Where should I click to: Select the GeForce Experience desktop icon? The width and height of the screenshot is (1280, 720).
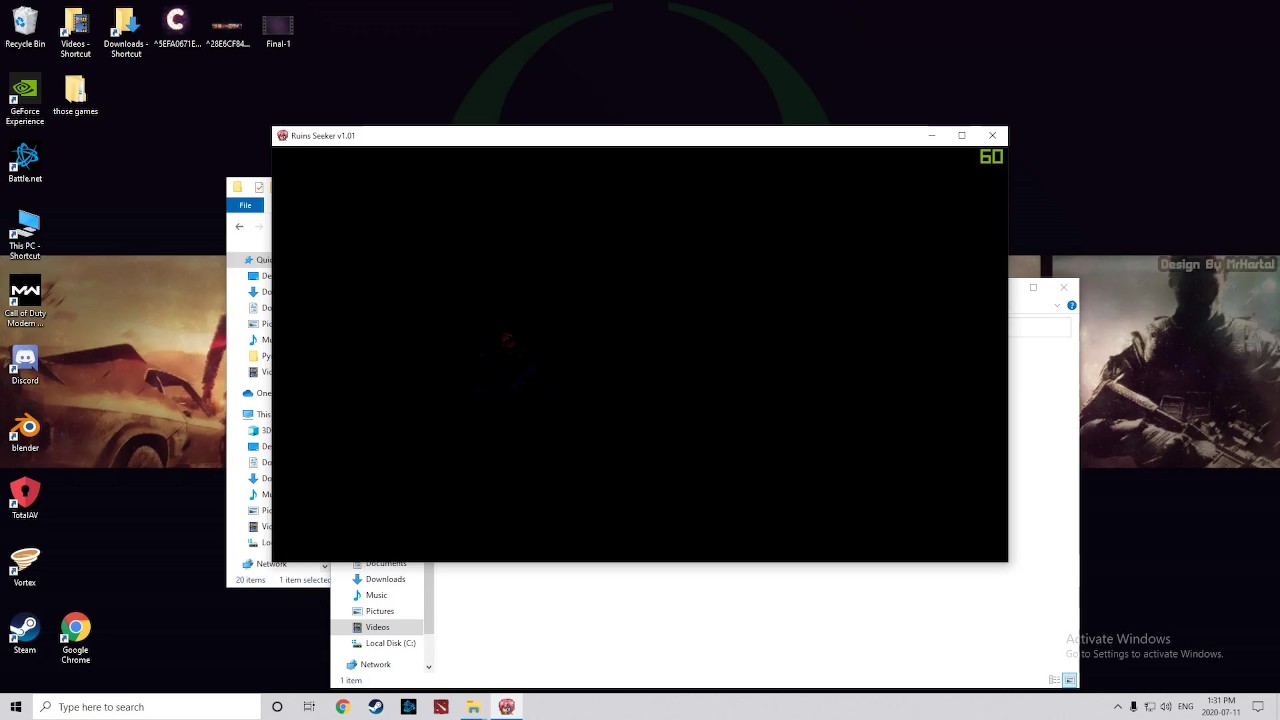click(x=25, y=101)
